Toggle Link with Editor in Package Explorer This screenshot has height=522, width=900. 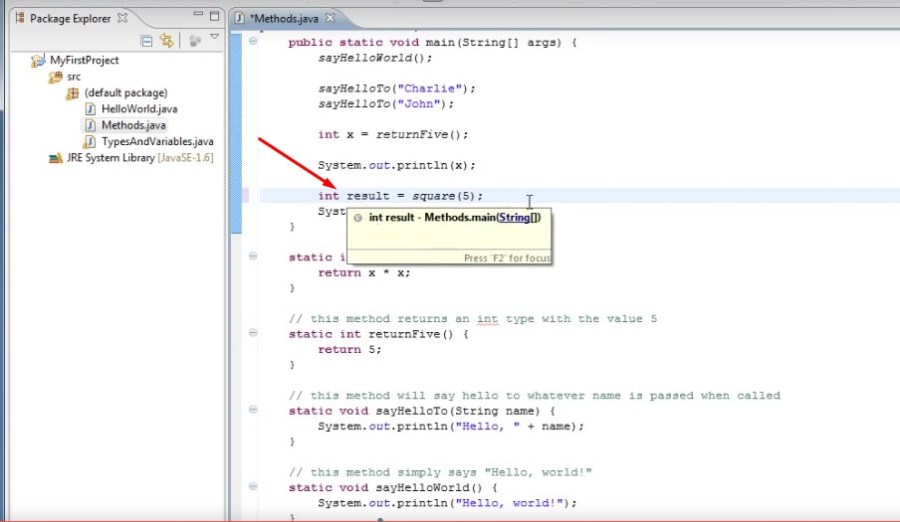point(166,41)
